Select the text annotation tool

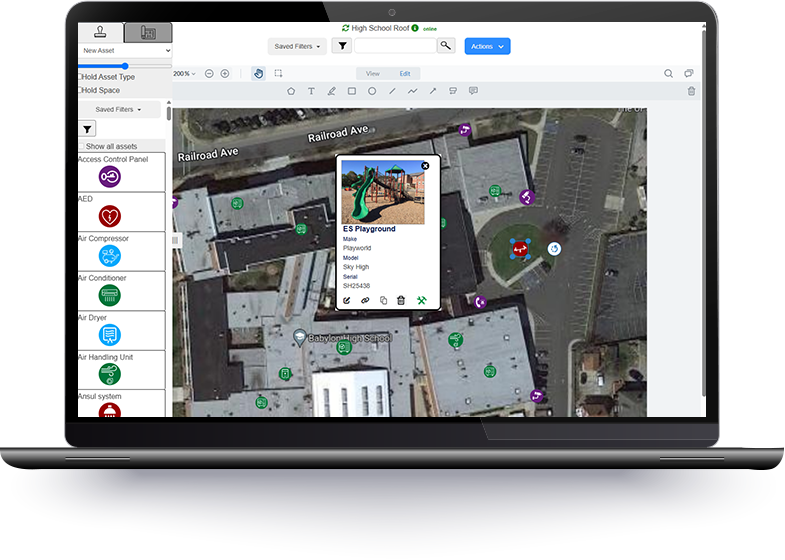coord(311,91)
